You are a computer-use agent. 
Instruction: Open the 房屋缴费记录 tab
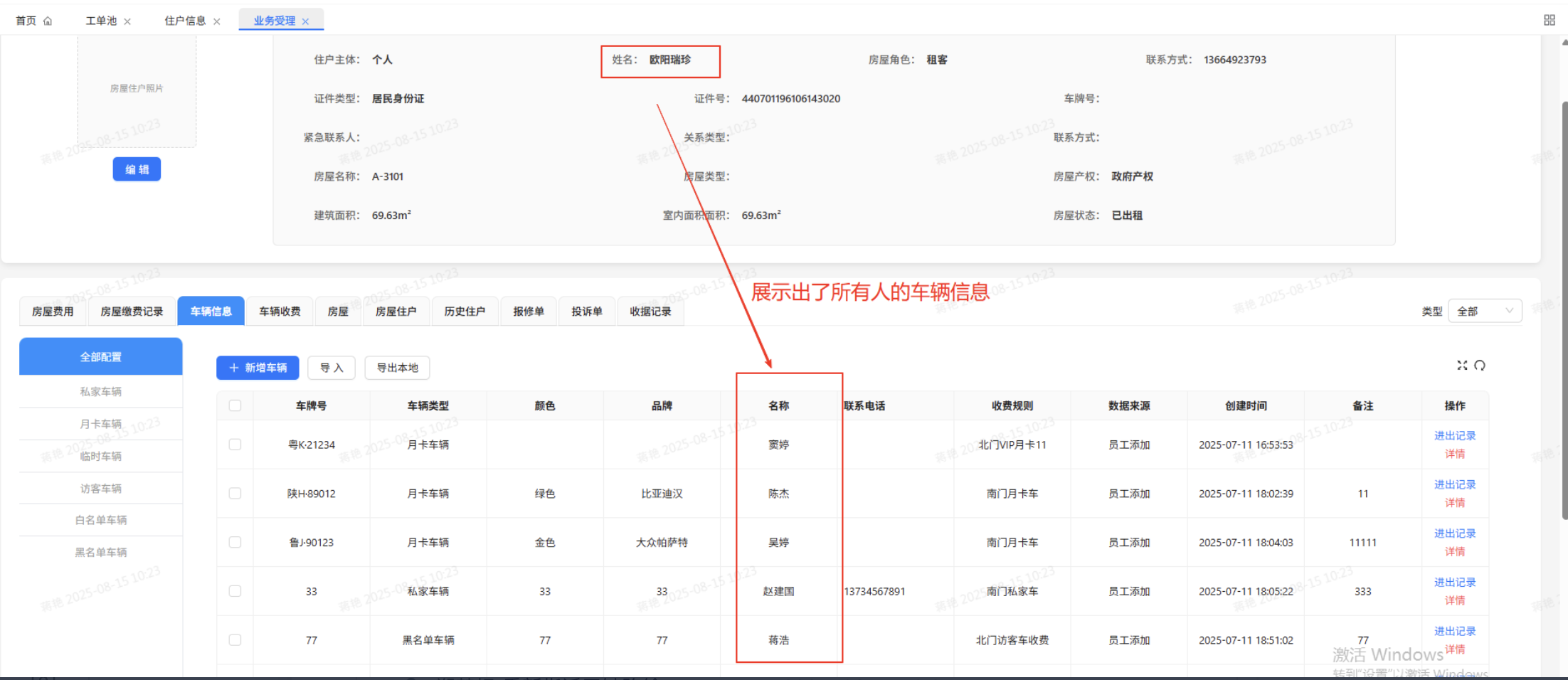click(132, 311)
